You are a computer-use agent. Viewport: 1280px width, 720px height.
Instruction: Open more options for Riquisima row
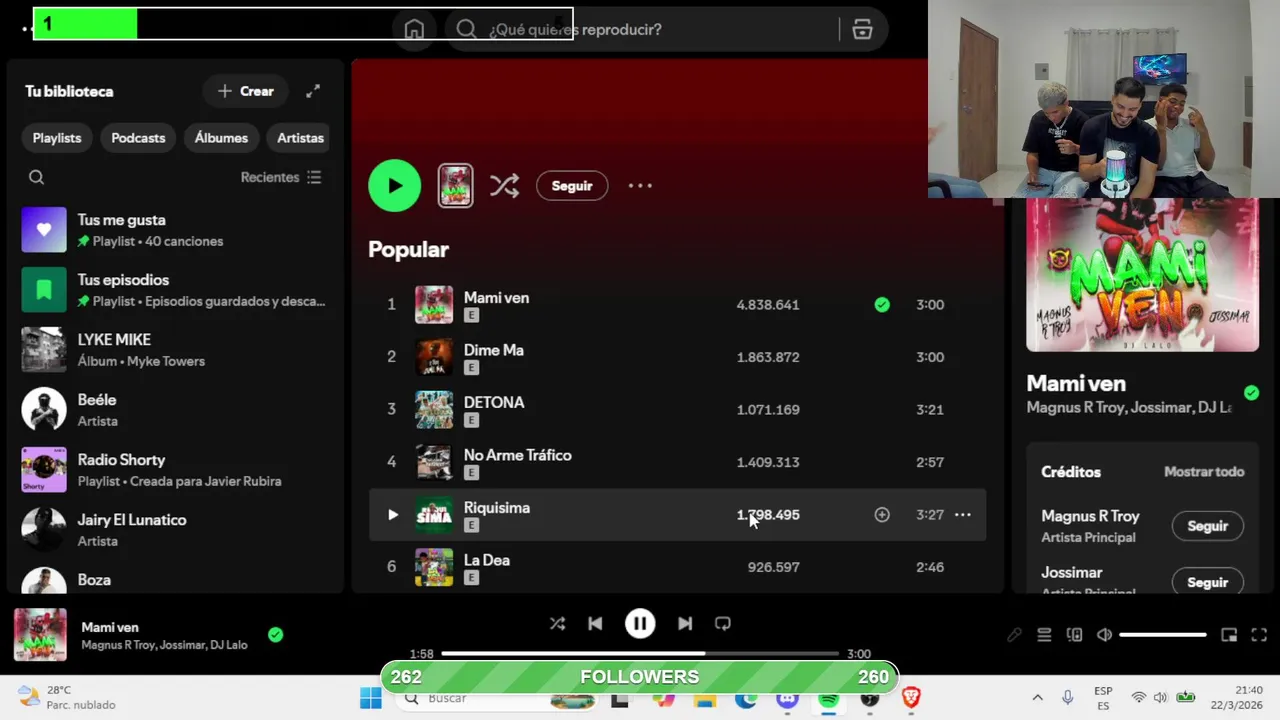962,515
